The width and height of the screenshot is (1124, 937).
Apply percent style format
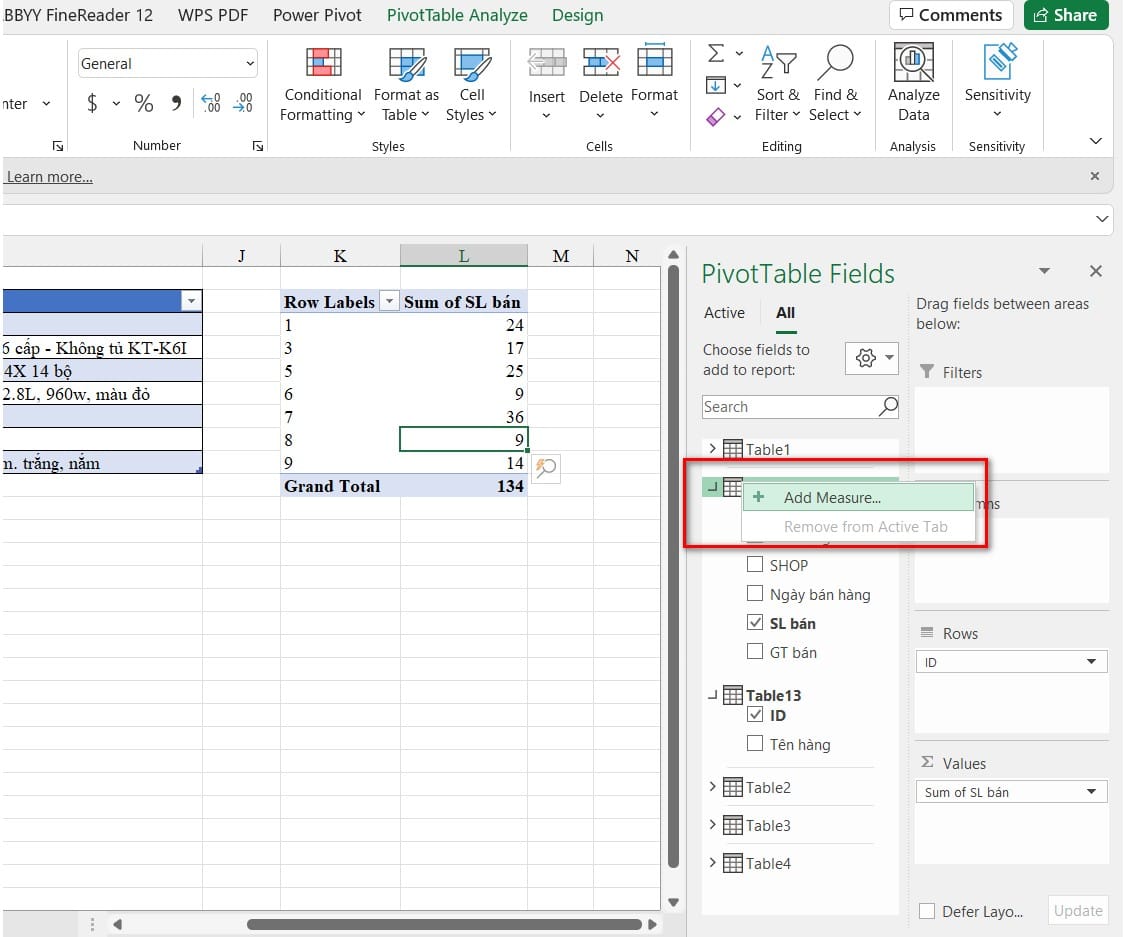[143, 103]
